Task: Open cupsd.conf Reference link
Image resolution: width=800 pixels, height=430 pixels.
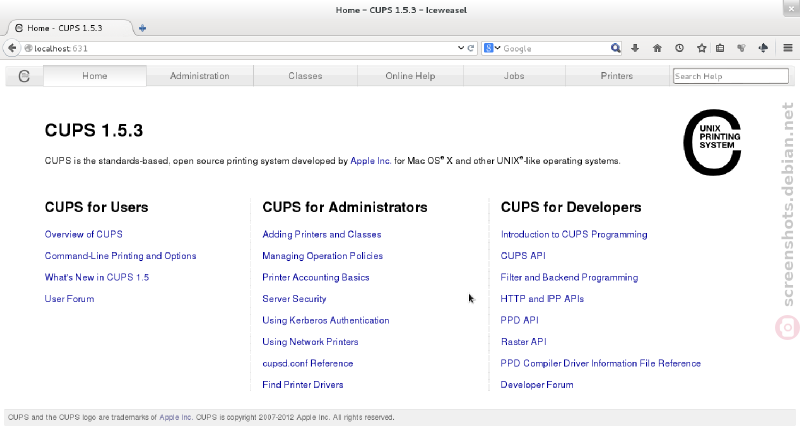Action: [x=308, y=363]
